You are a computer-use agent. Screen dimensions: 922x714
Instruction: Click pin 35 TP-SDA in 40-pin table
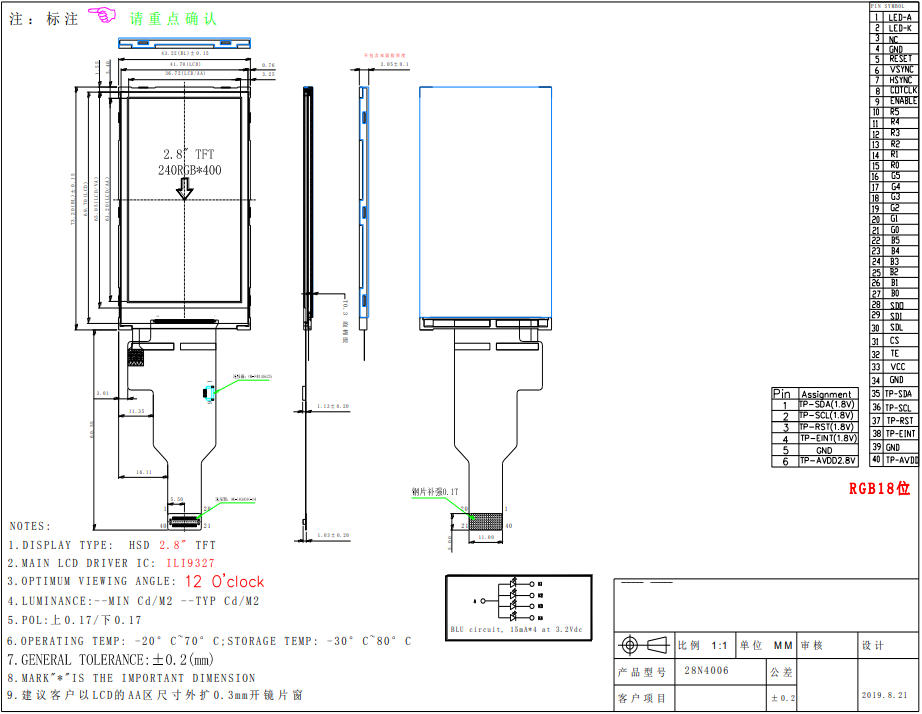(894, 394)
